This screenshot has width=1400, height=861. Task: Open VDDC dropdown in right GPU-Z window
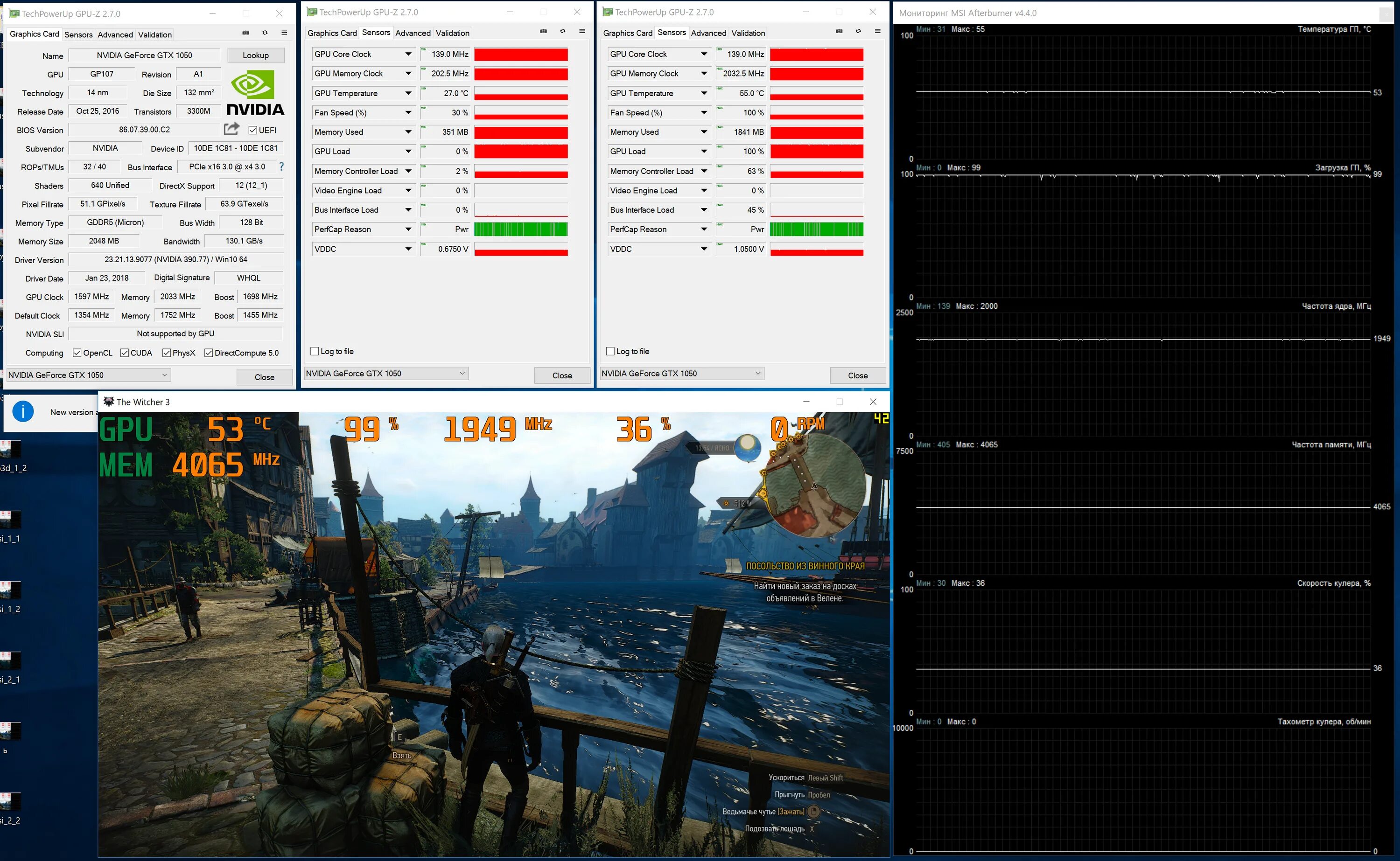(x=704, y=249)
